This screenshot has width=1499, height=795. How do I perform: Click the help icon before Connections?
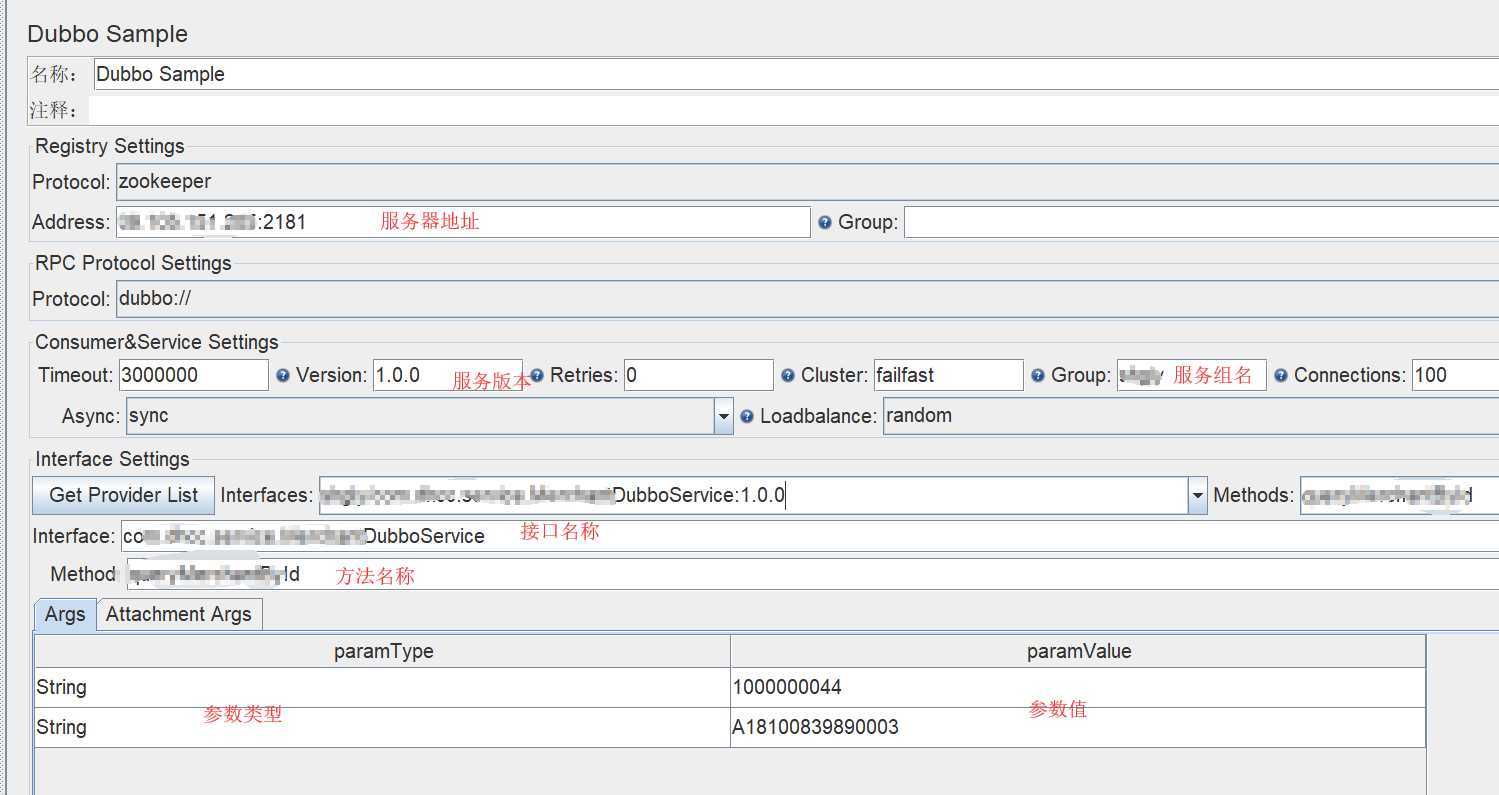point(1281,376)
